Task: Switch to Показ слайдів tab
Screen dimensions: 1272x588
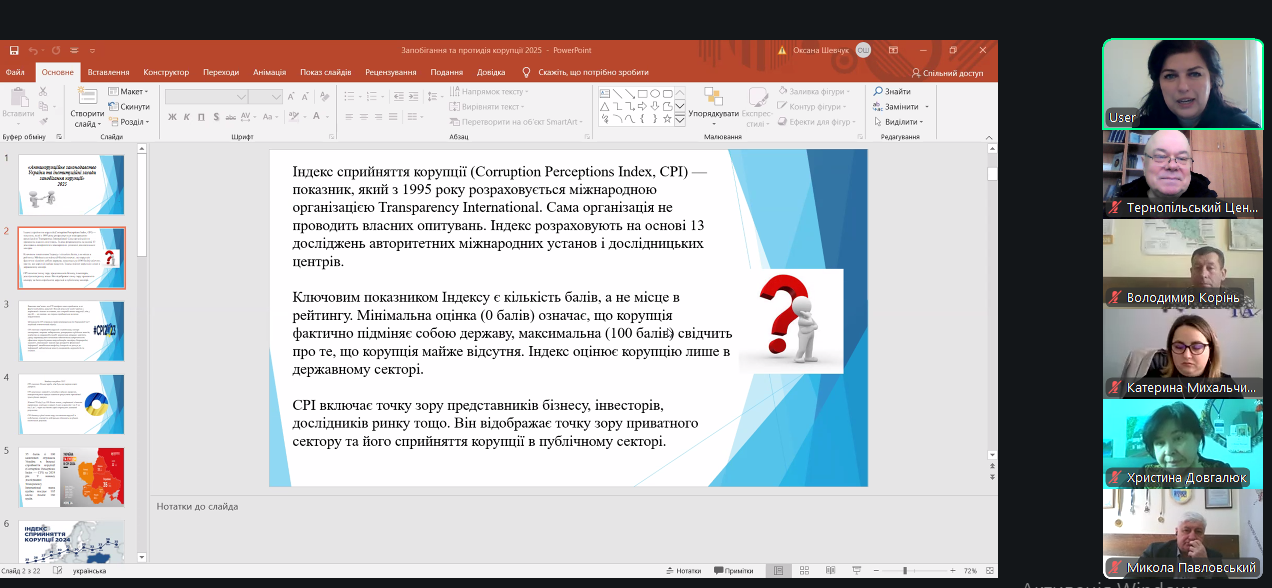Action: coord(325,72)
